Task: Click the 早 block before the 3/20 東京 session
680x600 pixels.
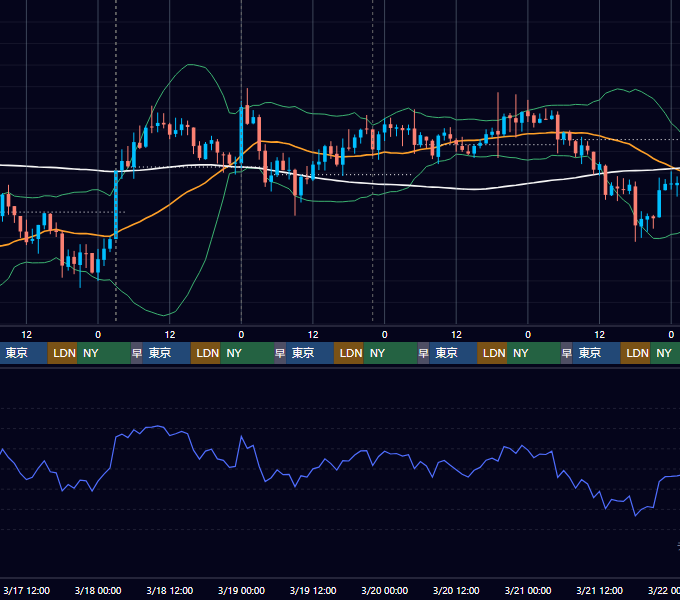Action: point(423,353)
